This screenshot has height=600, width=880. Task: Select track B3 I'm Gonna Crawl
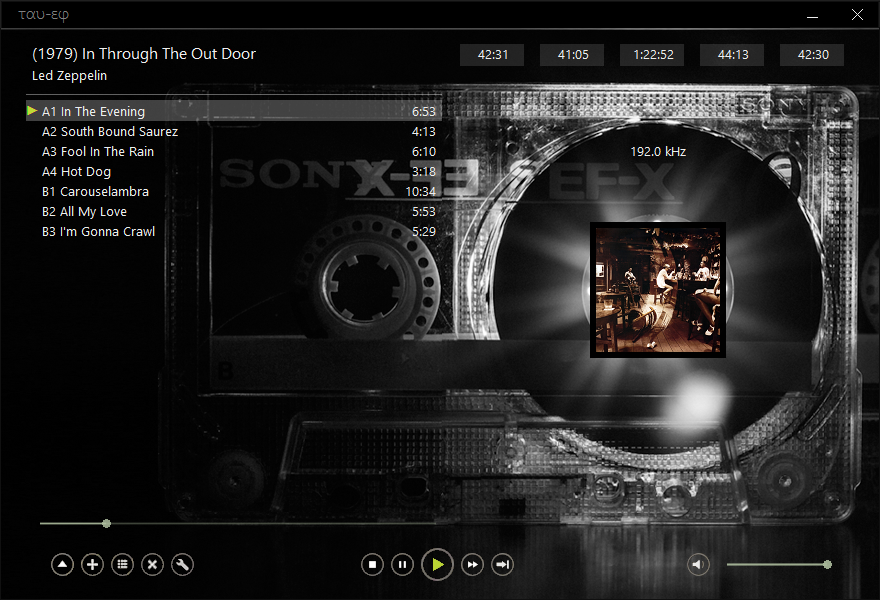[98, 232]
